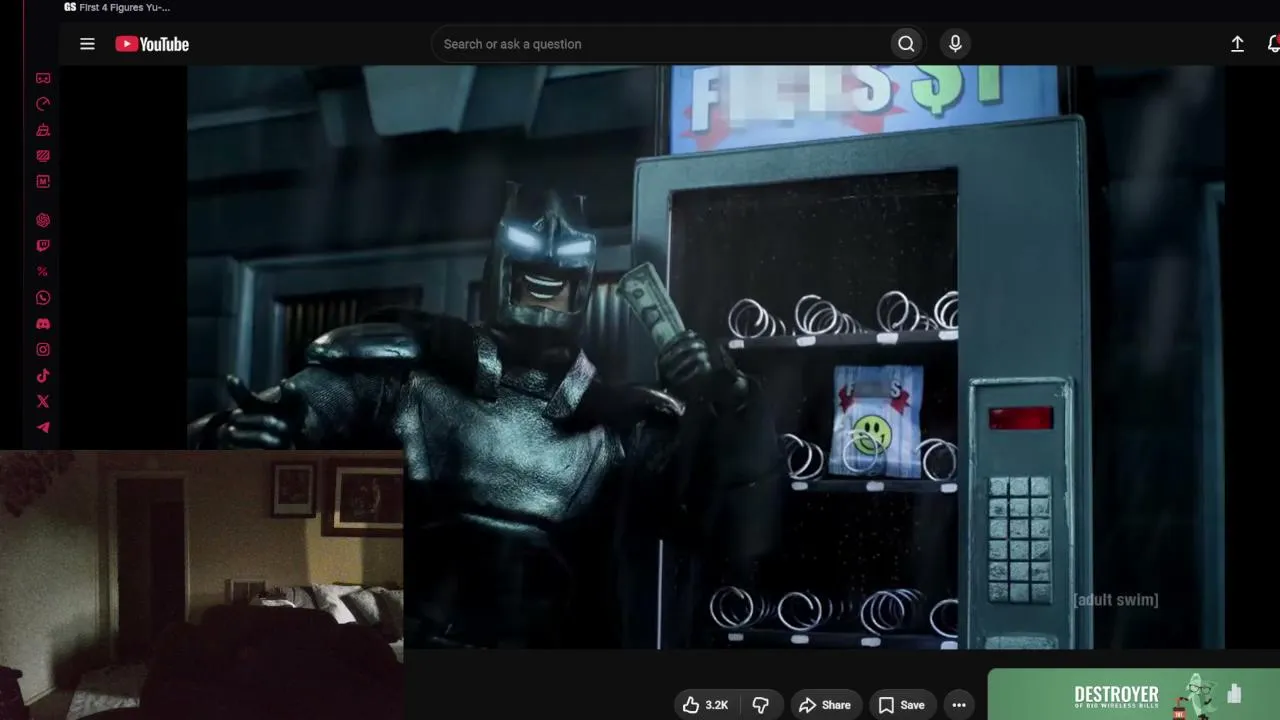
Task: Open the GX Control speedometer icon
Action: pos(43,104)
